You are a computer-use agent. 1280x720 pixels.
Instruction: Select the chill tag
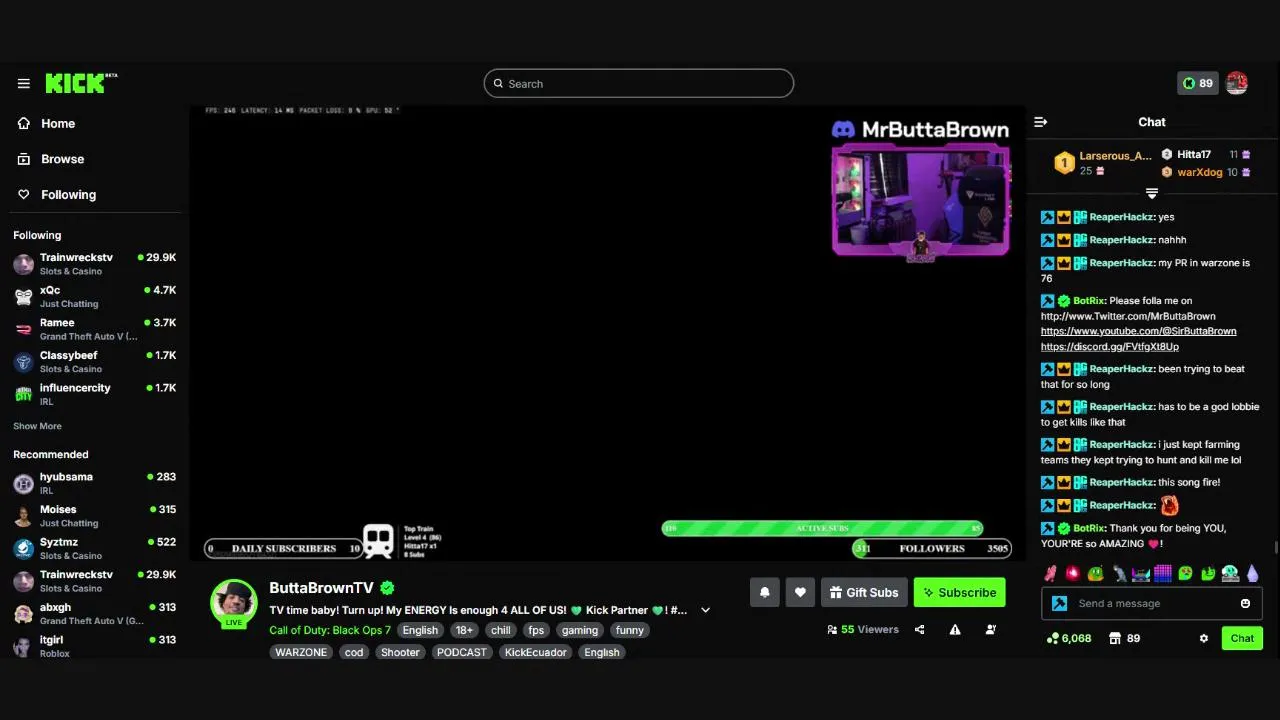coord(501,630)
